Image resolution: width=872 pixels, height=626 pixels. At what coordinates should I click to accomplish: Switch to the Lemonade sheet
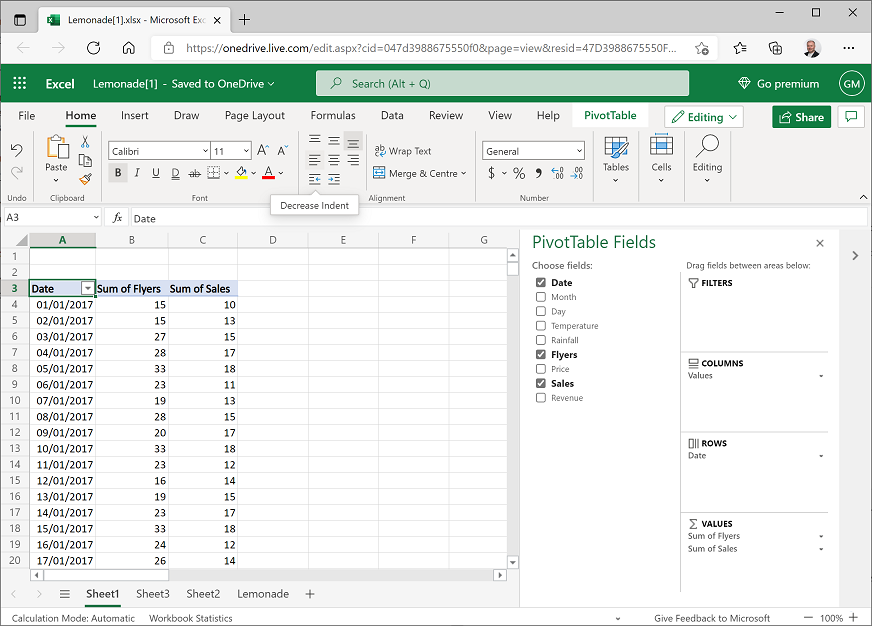coord(262,593)
